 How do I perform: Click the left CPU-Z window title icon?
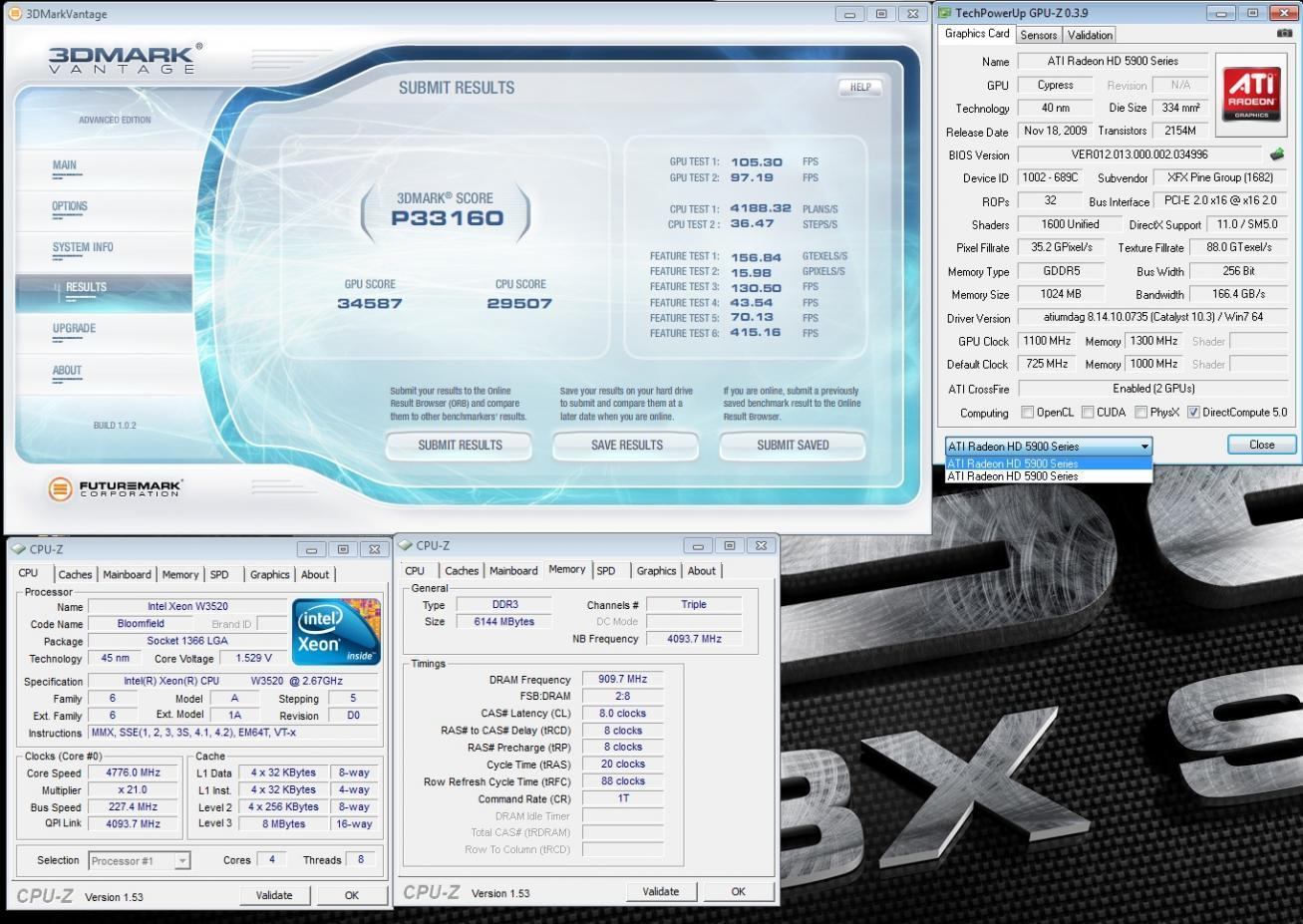coord(18,549)
